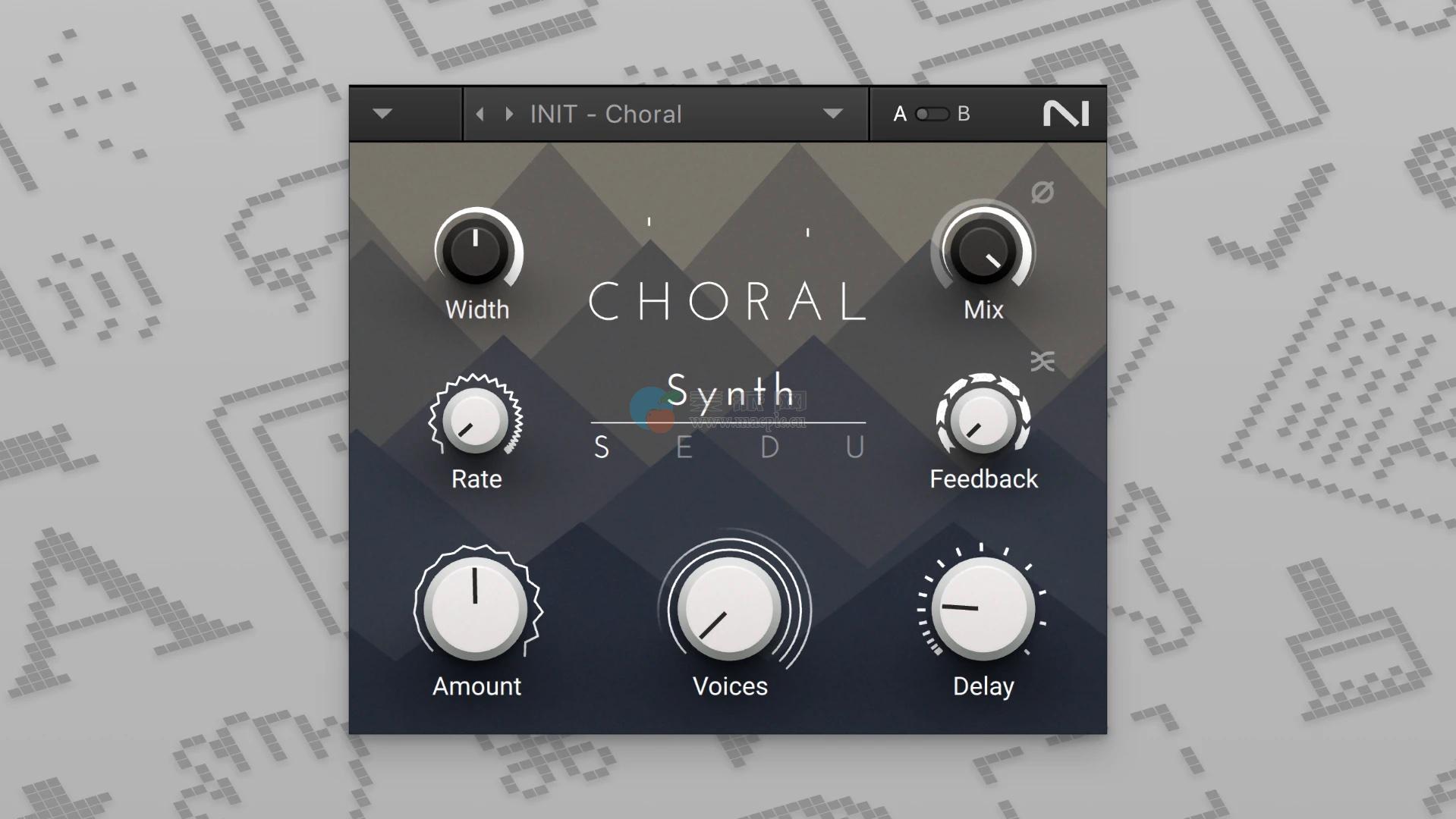Image resolution: width=1456 pixels, height=819 pixels.
Task: Go to the next preset with the right arrow
Action: (x=510, y=115)
